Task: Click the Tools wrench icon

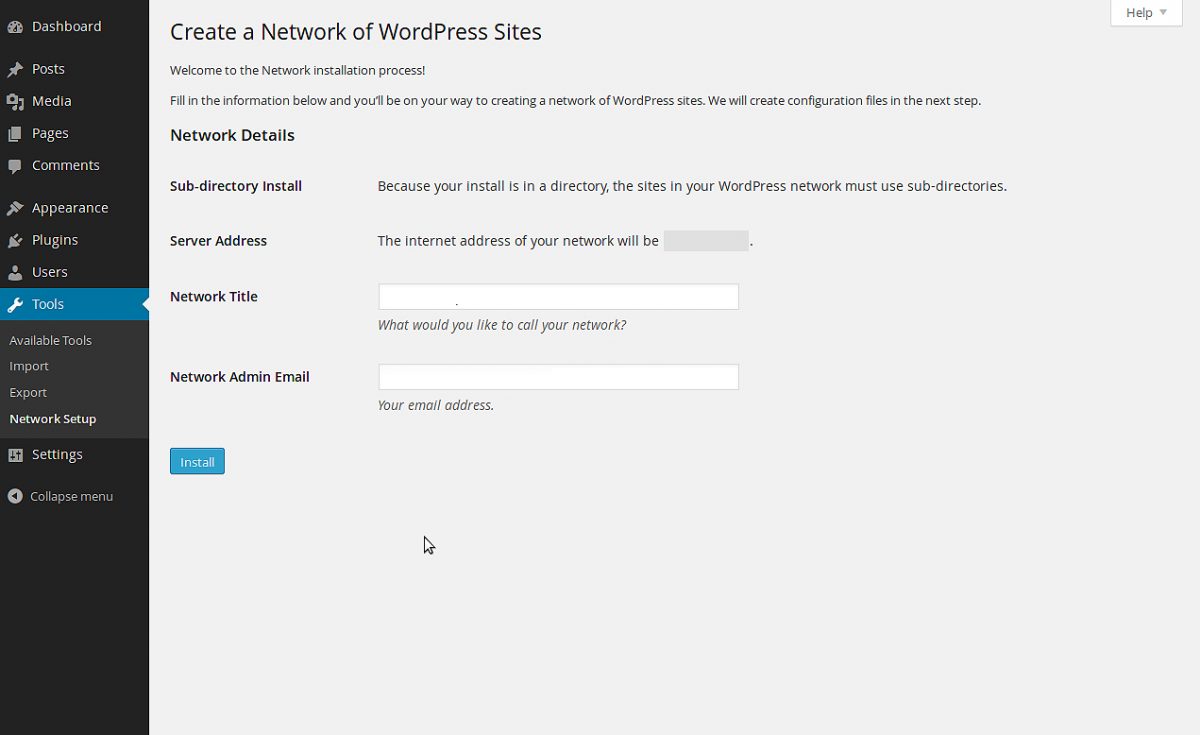Action: click(15, 303)
